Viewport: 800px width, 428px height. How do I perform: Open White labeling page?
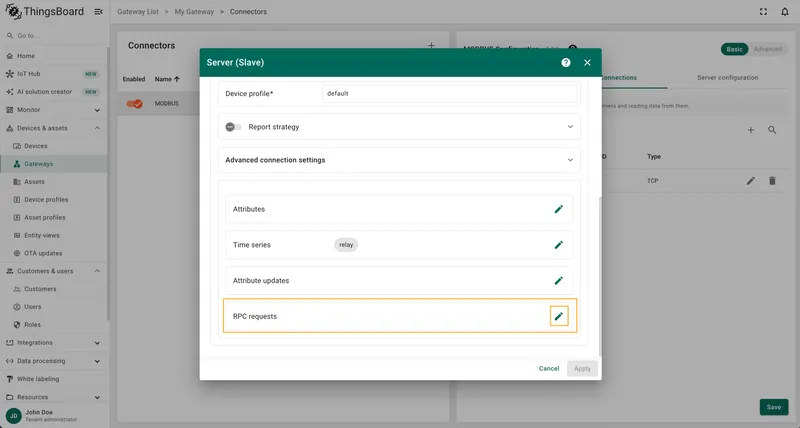[x=54, y=379]
